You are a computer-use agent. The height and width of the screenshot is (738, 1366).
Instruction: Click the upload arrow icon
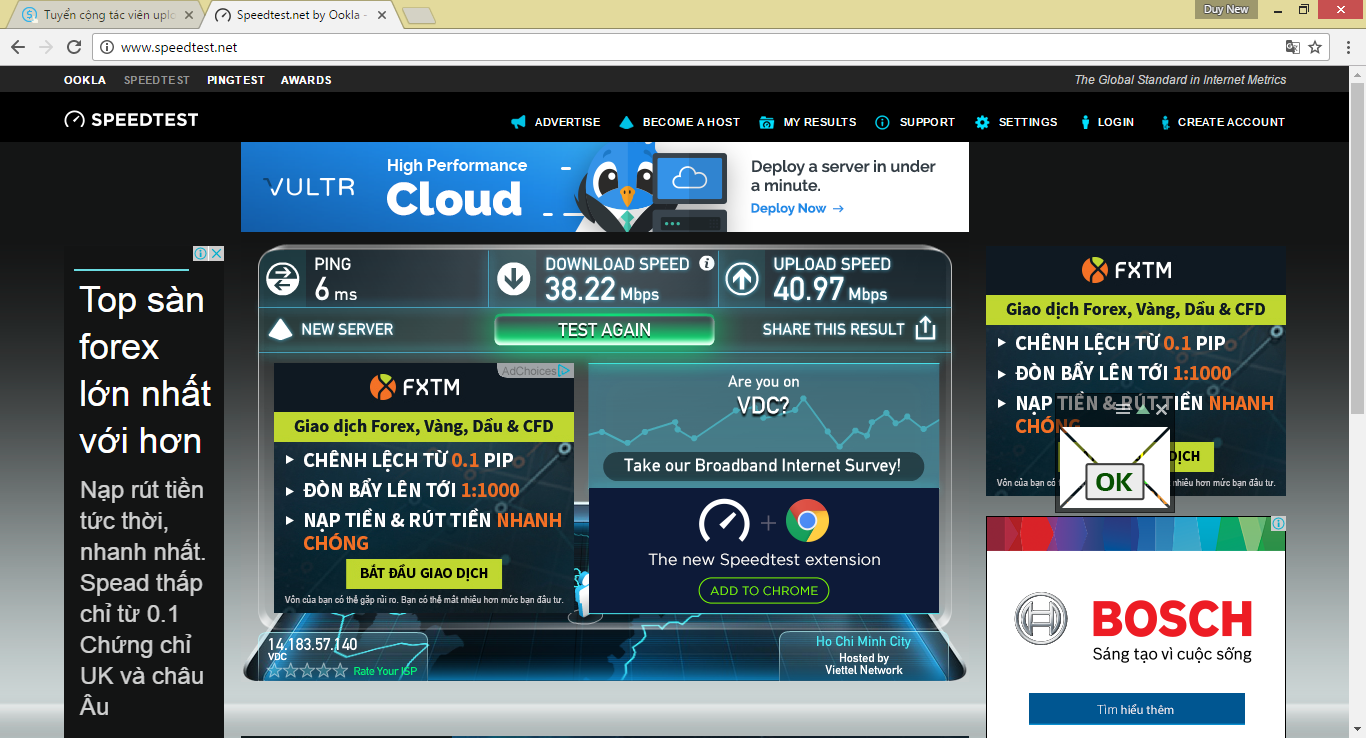(x=741, y=279)
